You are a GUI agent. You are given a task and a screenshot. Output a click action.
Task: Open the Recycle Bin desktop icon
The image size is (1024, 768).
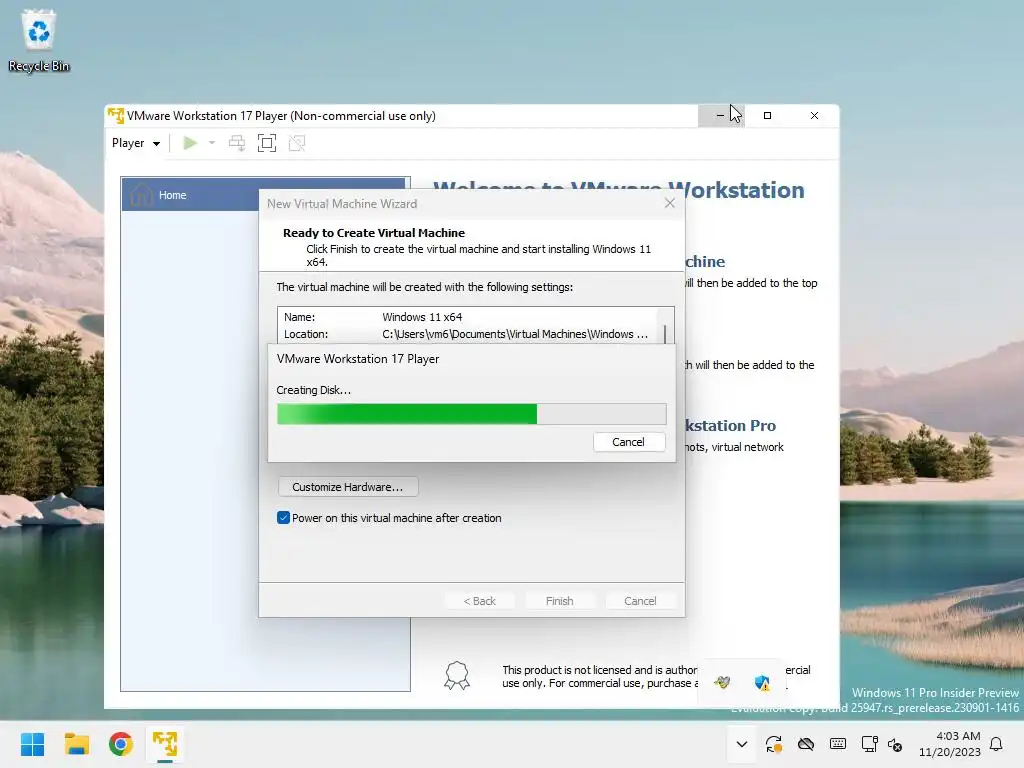click(x=39, y=40)
